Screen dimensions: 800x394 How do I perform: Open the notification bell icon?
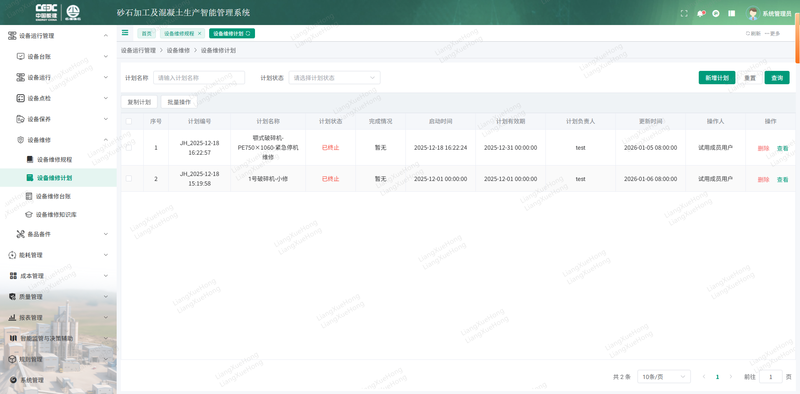click(x=701, y=14)
